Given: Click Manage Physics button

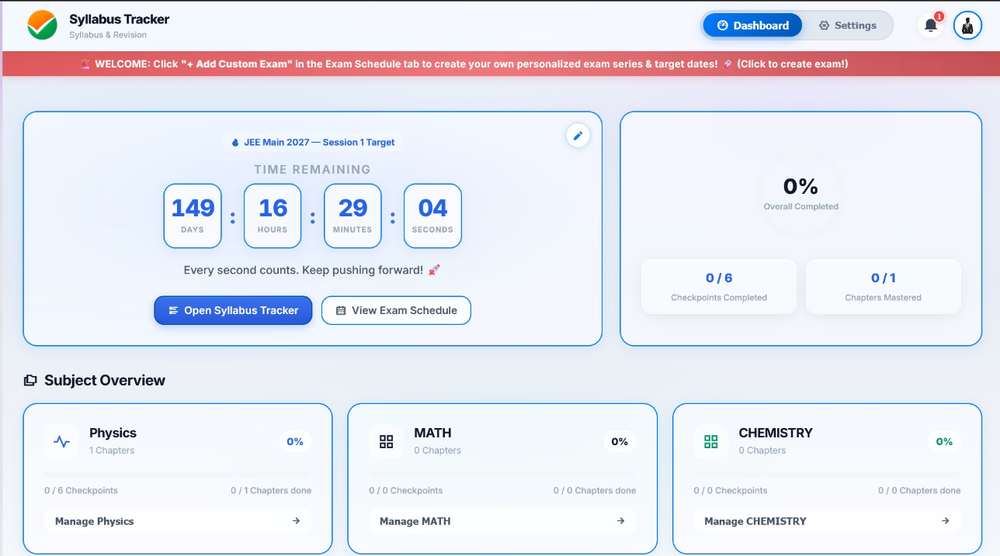Looking at the screenshot, I should [x=178, y=521].
